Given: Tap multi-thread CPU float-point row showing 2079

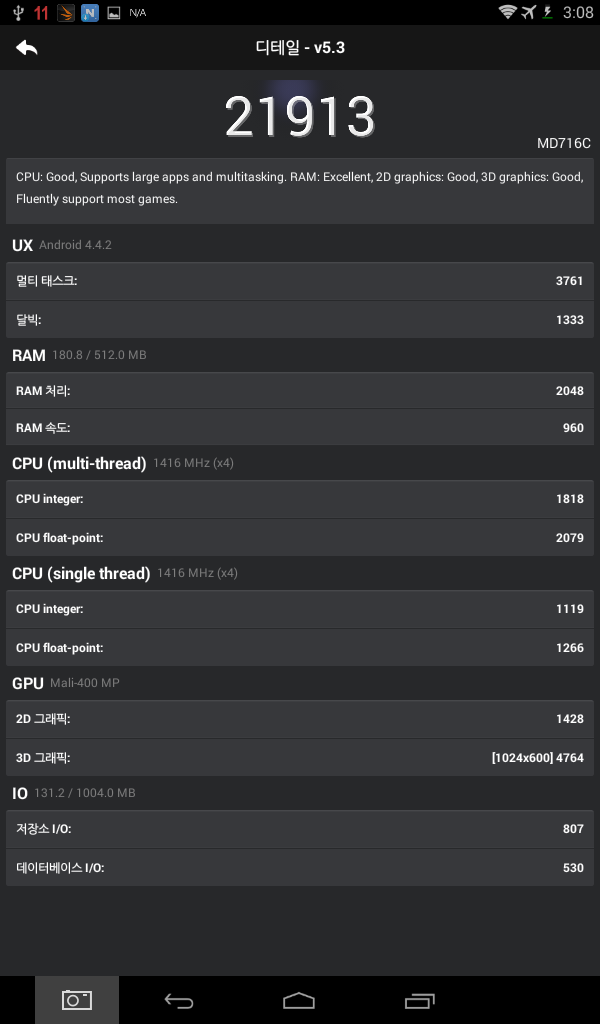Looking at the screenshot, I should 299,538.
